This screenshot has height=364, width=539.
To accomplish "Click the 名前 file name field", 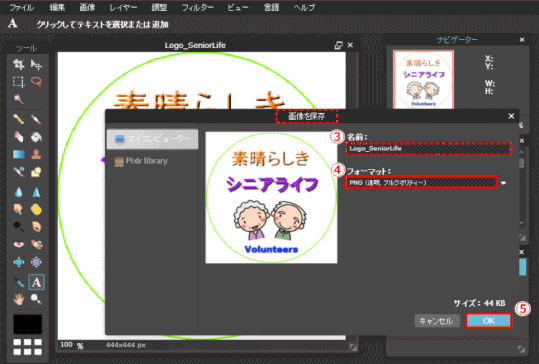I will [x=428, y=148].
